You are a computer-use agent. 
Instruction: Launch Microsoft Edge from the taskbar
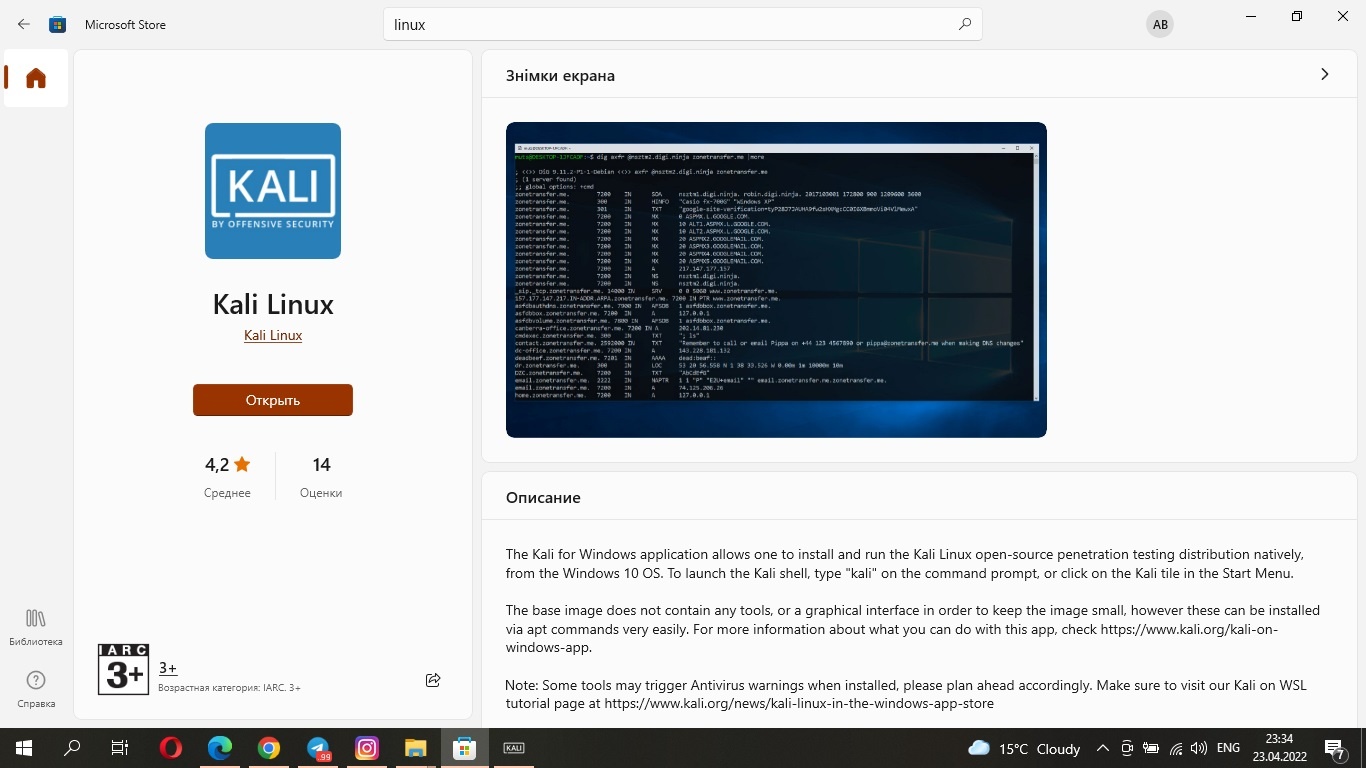click(220, 748)
